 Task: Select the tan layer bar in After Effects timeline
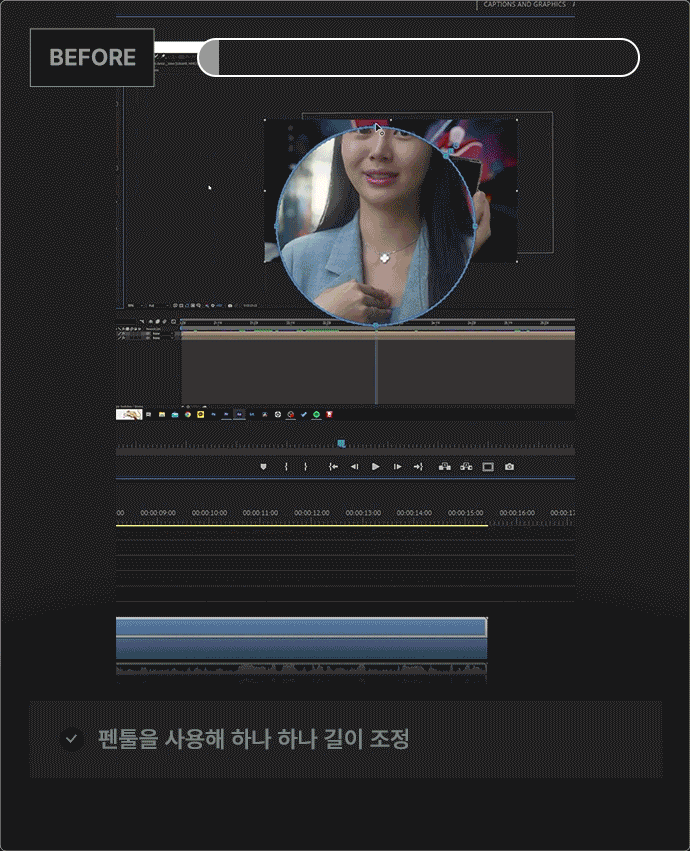pyautogui.click(x=378, y=335)
